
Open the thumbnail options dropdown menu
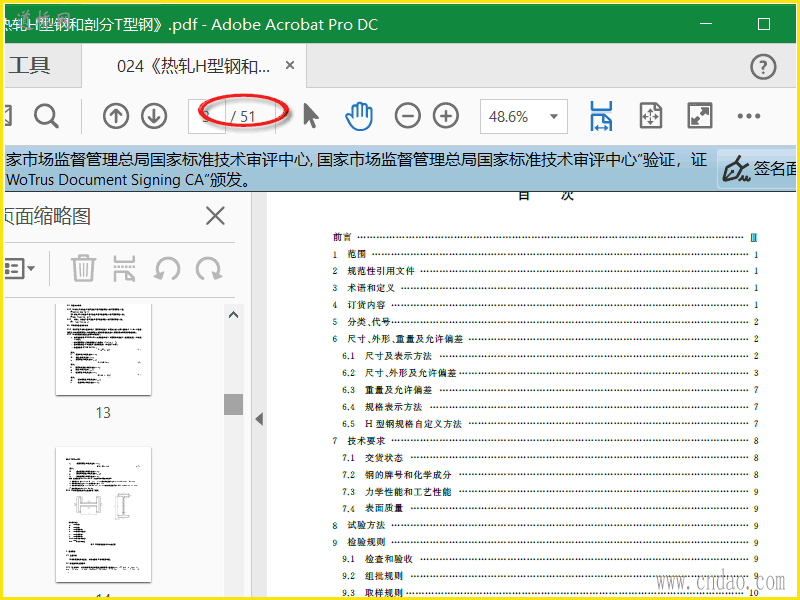(x=19, y=268)
